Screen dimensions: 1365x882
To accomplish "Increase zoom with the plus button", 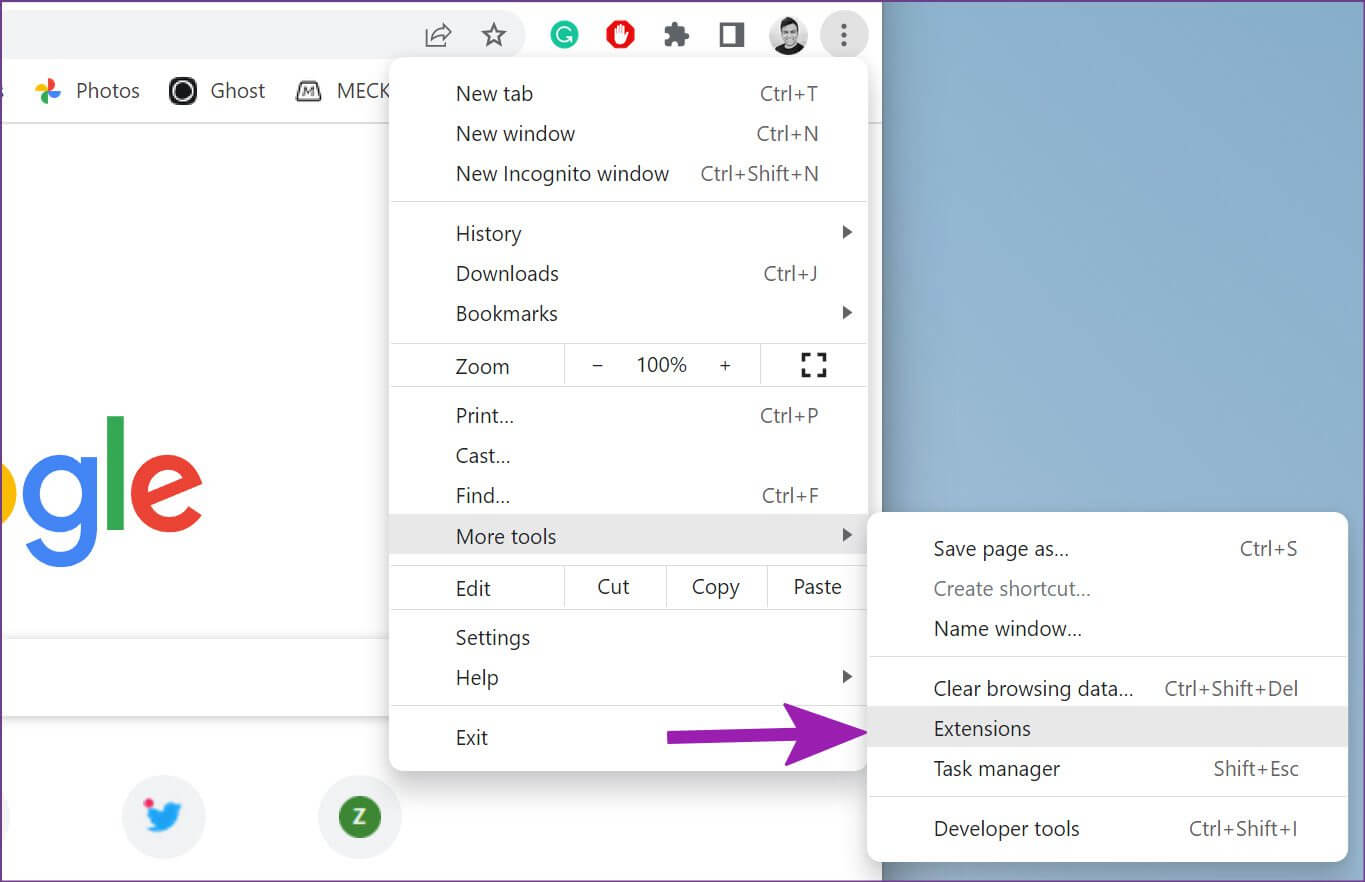I will click(x=725, y=366).
